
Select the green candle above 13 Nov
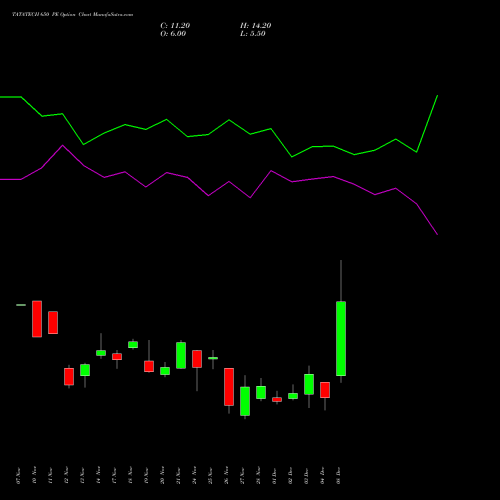tap(85, 370)
